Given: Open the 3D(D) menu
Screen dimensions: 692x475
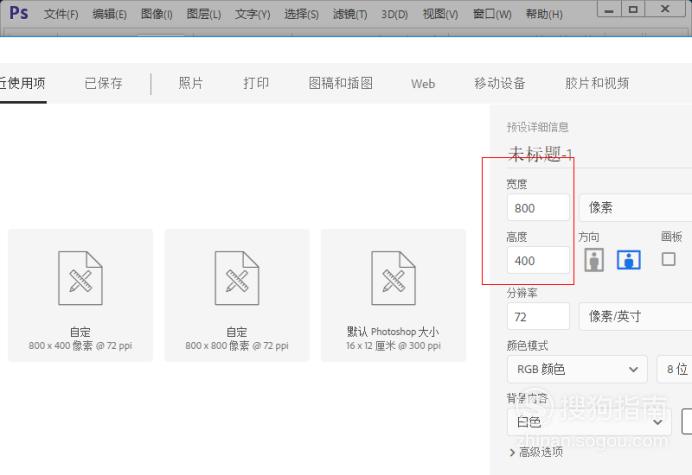Looking at the screenshot, I should 395,14.
